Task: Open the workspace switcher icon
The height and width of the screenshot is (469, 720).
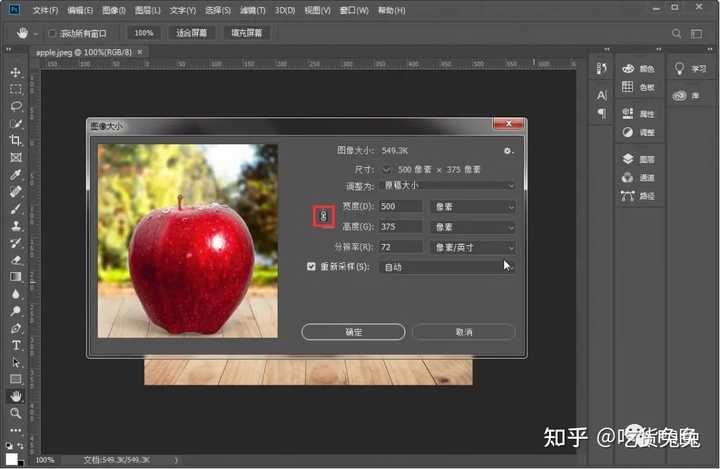Action: click(697, 34)
